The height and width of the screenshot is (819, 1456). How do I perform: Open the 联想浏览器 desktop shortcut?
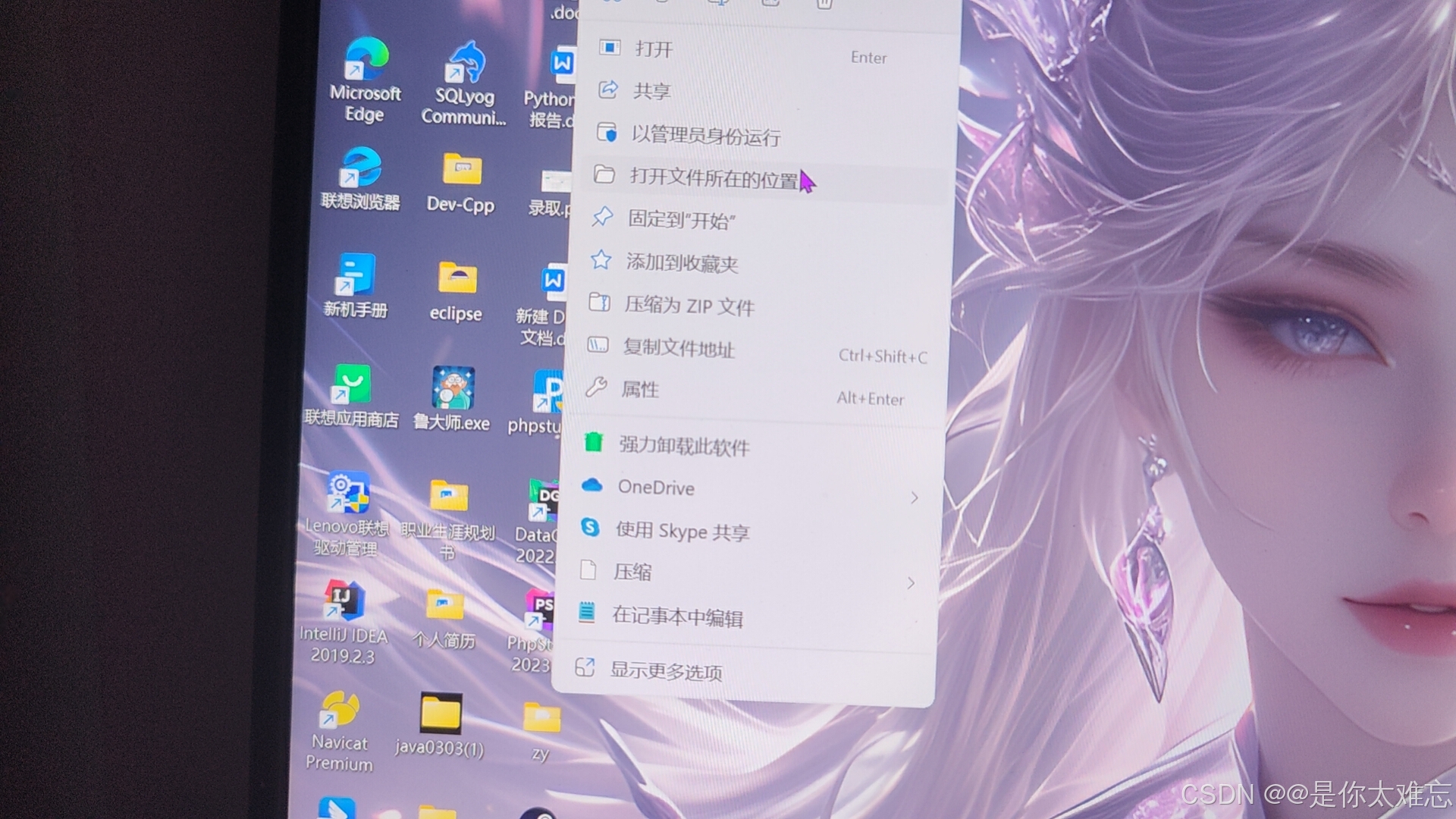pyautogui.click(x=361, y=168)
